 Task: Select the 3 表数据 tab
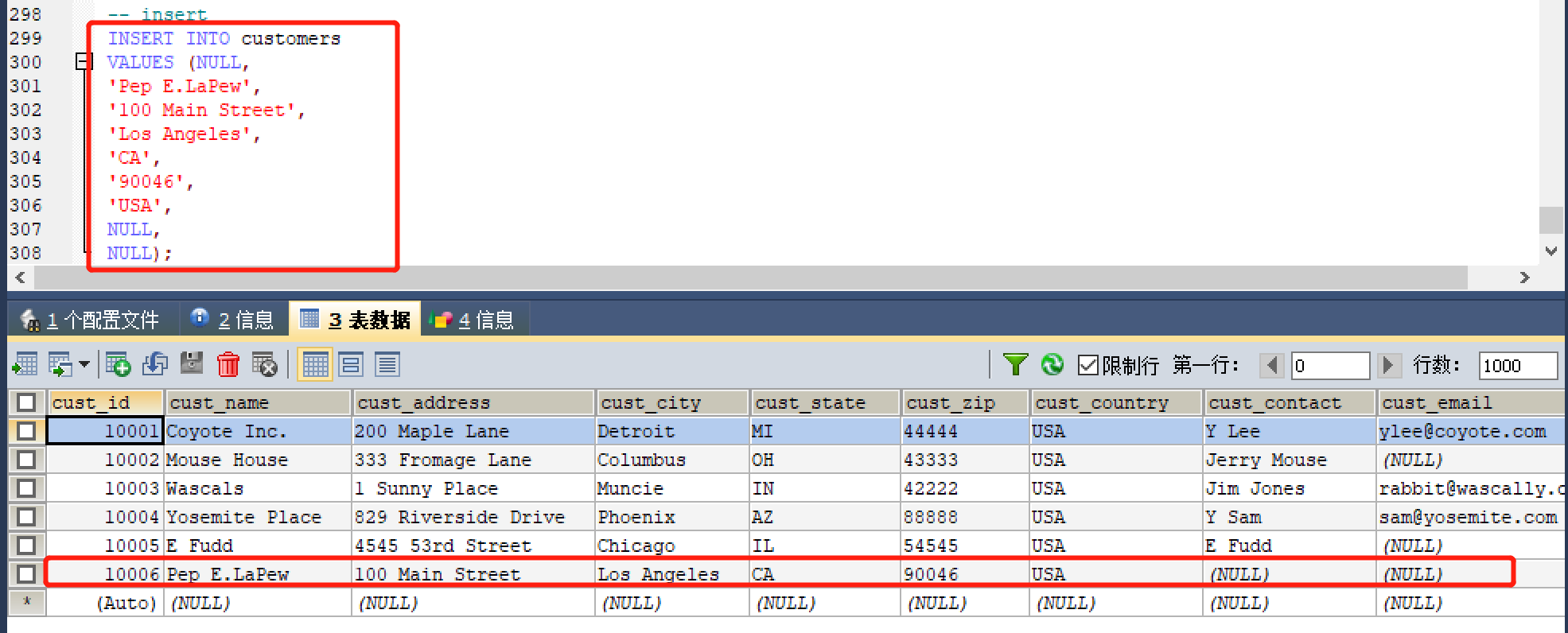tap(355, 320)
